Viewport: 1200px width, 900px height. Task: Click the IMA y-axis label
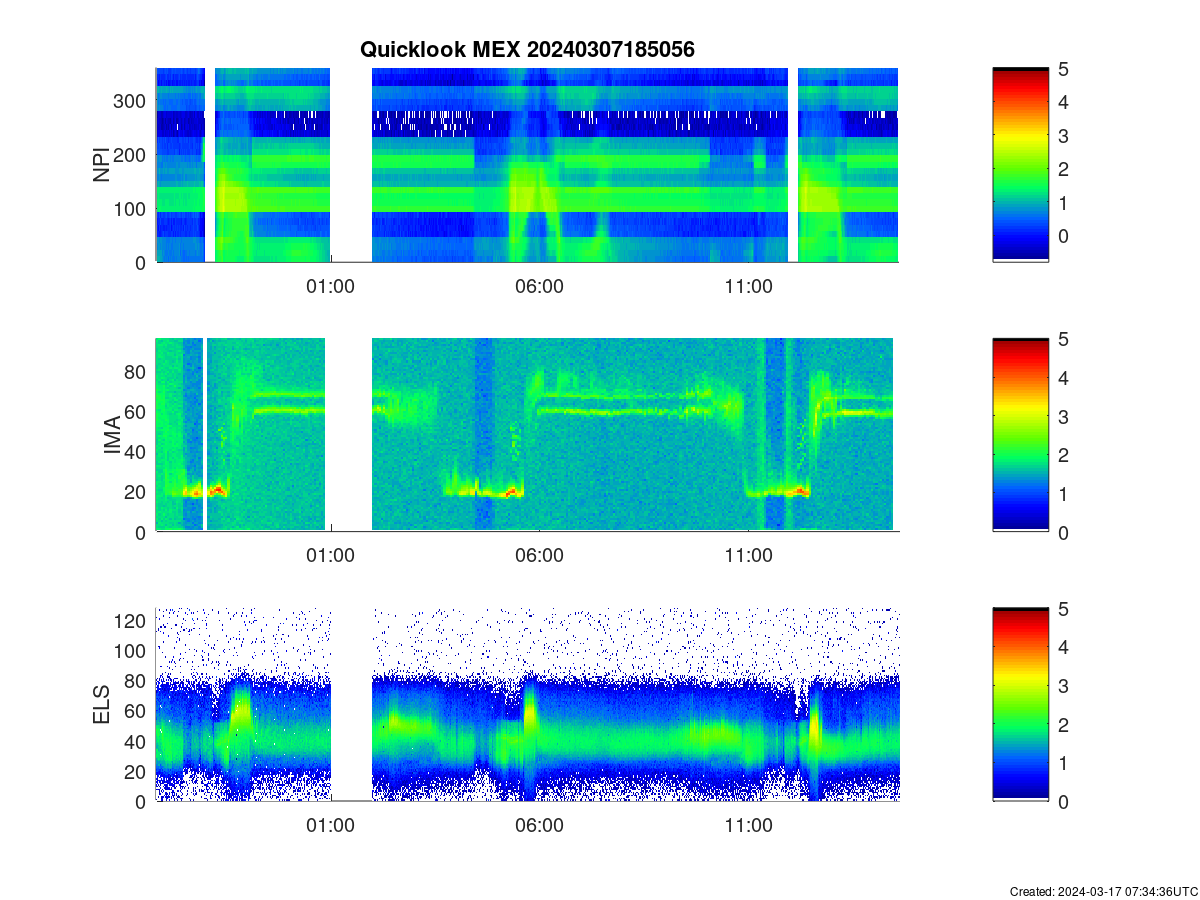113,436
